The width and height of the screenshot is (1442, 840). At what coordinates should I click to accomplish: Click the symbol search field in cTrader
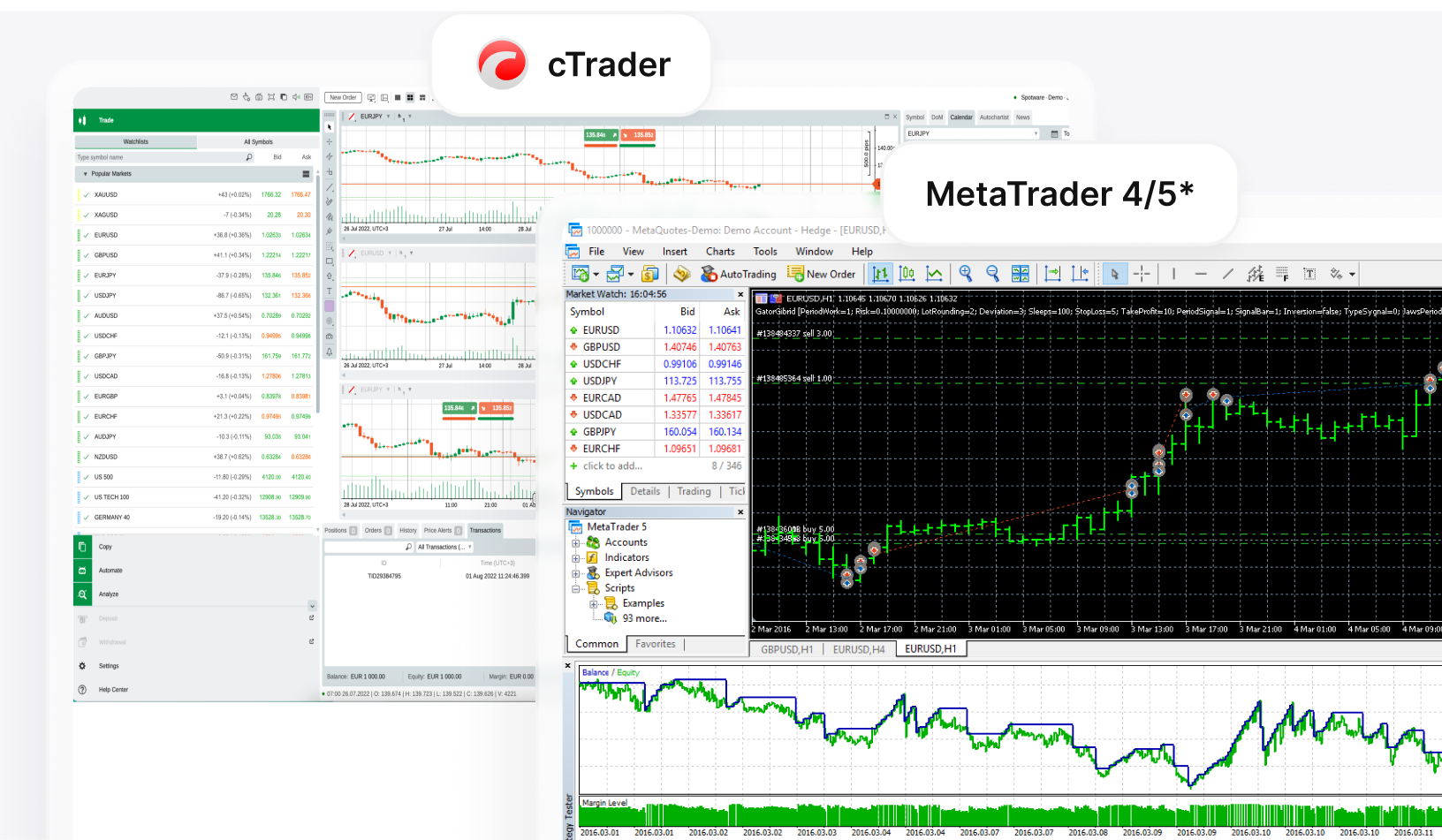click(164, 157)
